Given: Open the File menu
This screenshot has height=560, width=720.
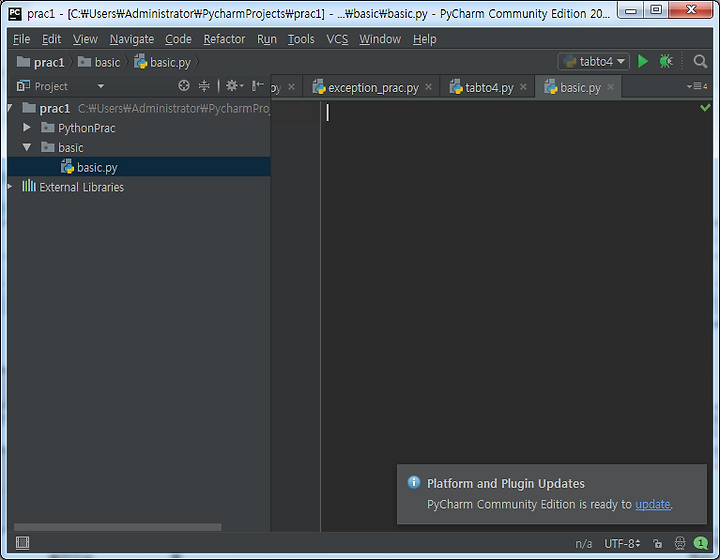Looking at the screenshot, I should point(21,39).
